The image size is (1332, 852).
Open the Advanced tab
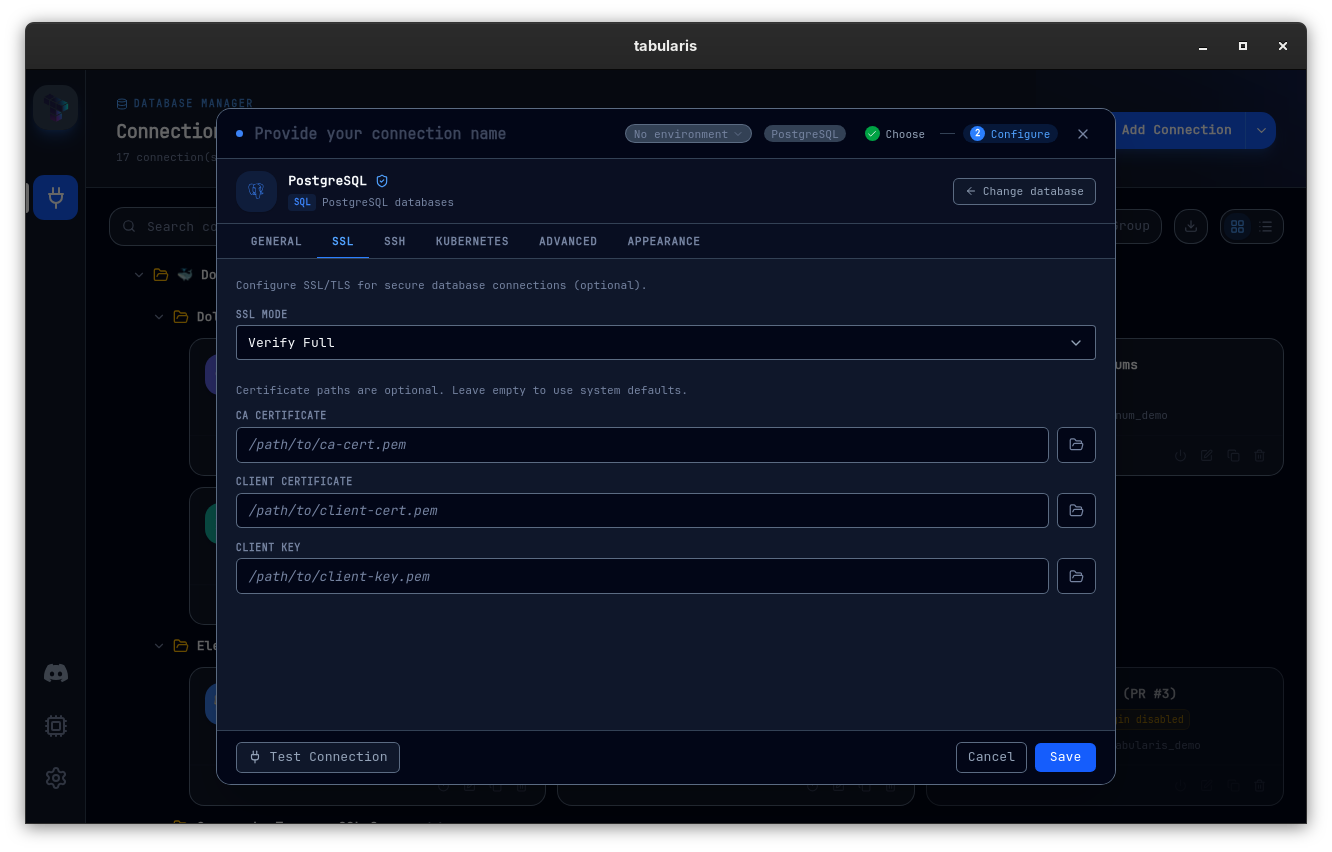568,242
